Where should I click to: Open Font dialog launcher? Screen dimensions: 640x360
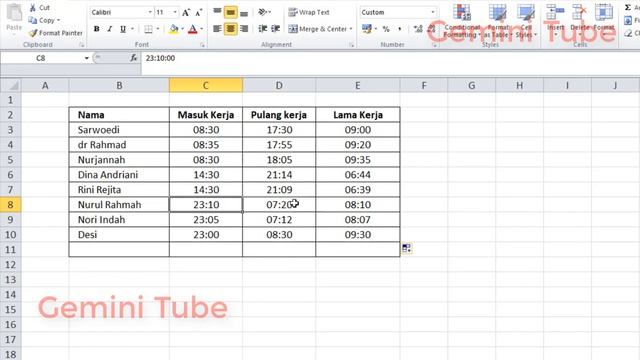pos(202,45)
